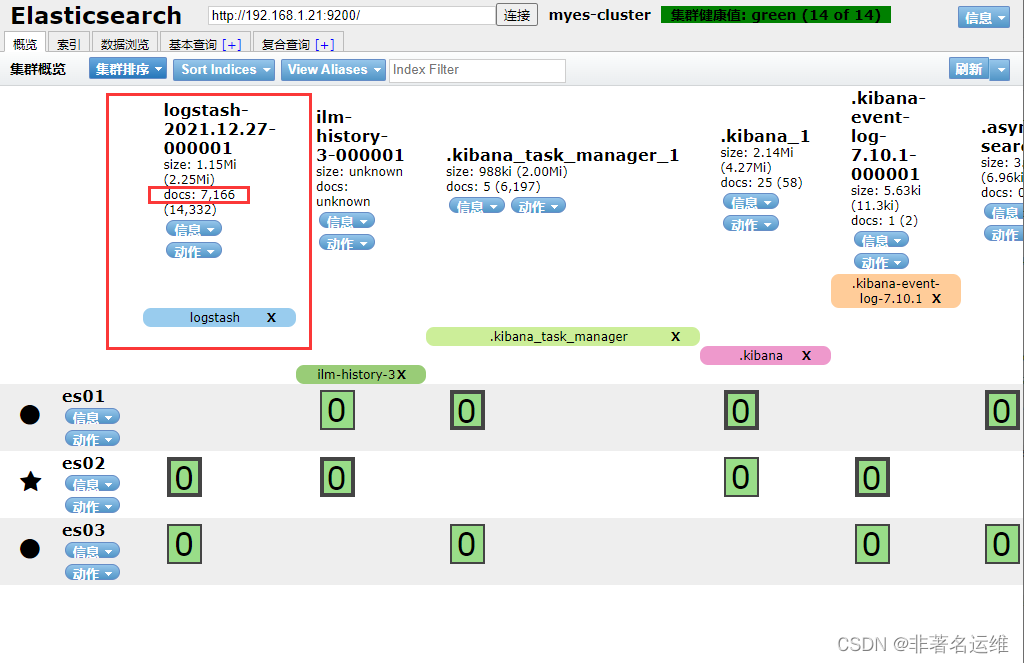Click the Elasticsearch URL address field

point(351,15)
